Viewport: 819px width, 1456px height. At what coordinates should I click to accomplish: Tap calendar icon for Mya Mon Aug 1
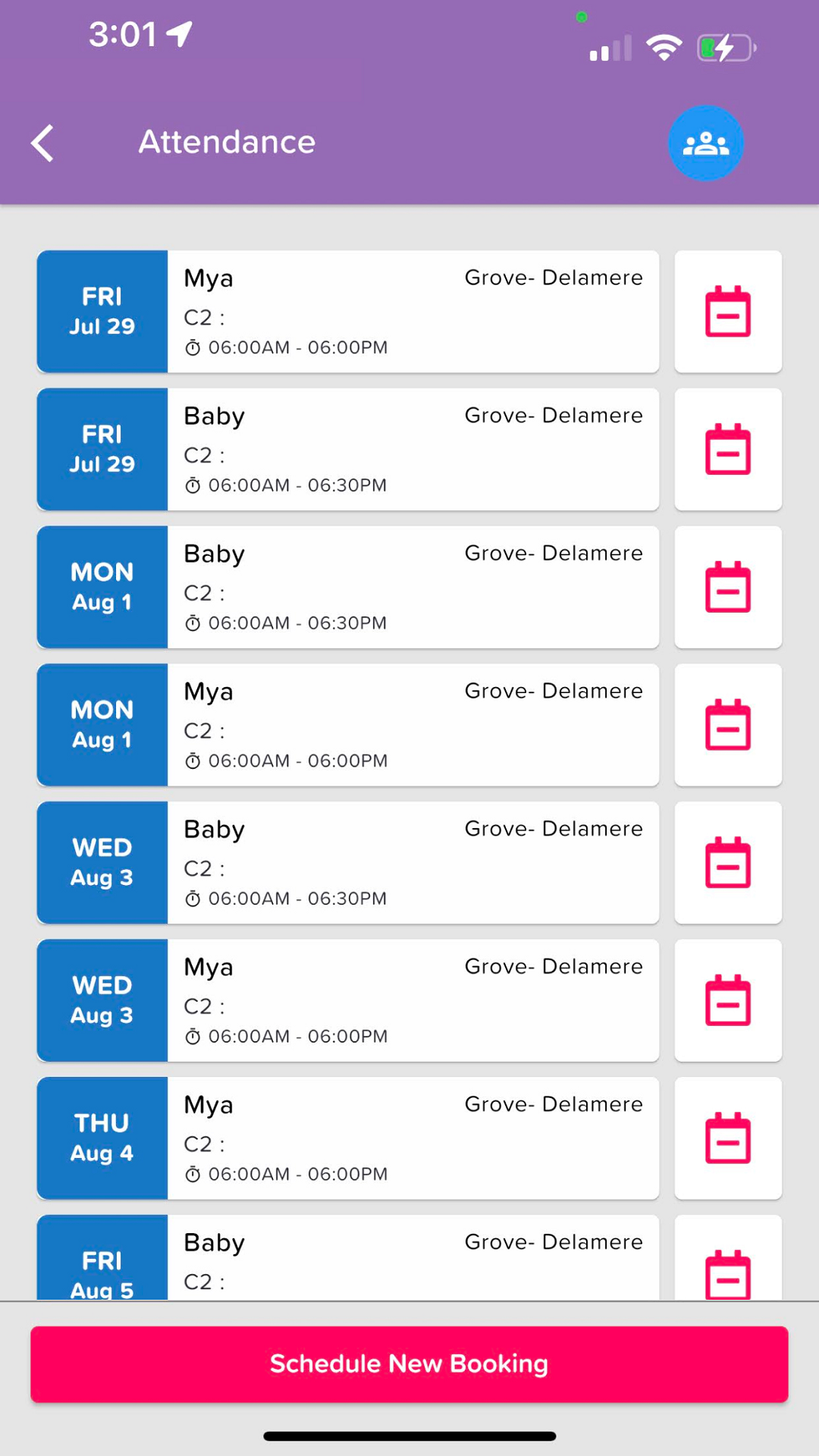[x=727, y=725]
